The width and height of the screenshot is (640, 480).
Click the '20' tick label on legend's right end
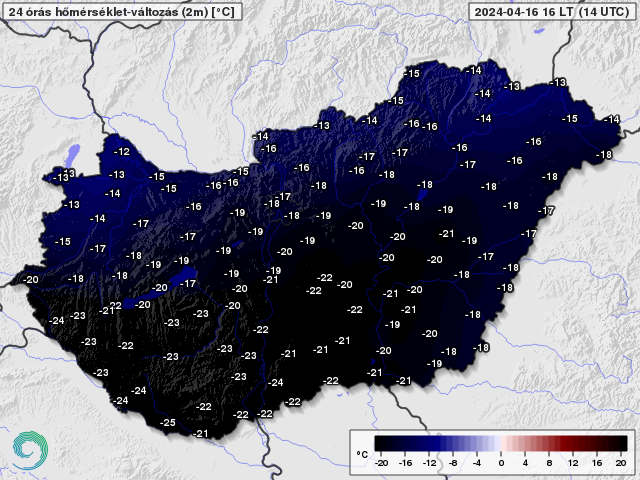pyautogui.click(x=621, y=463)
